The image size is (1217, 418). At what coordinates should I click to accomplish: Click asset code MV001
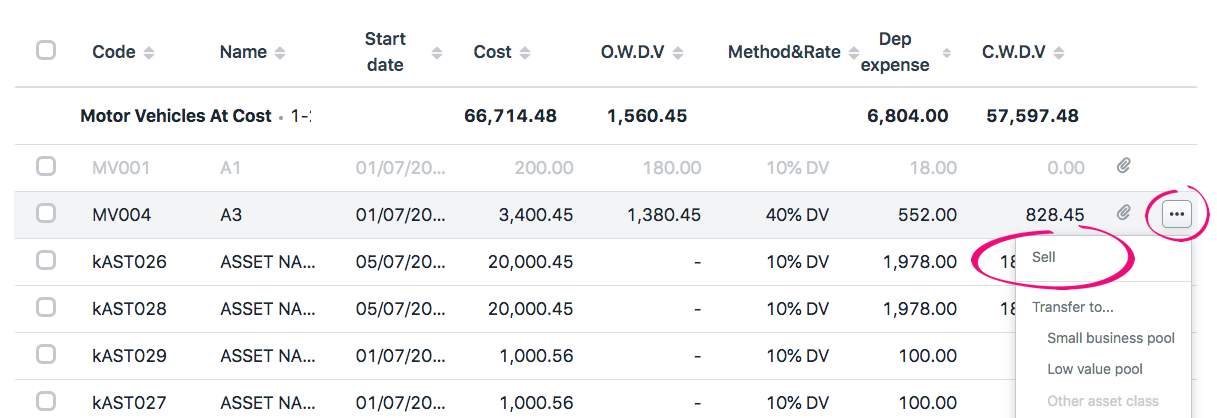121,167
